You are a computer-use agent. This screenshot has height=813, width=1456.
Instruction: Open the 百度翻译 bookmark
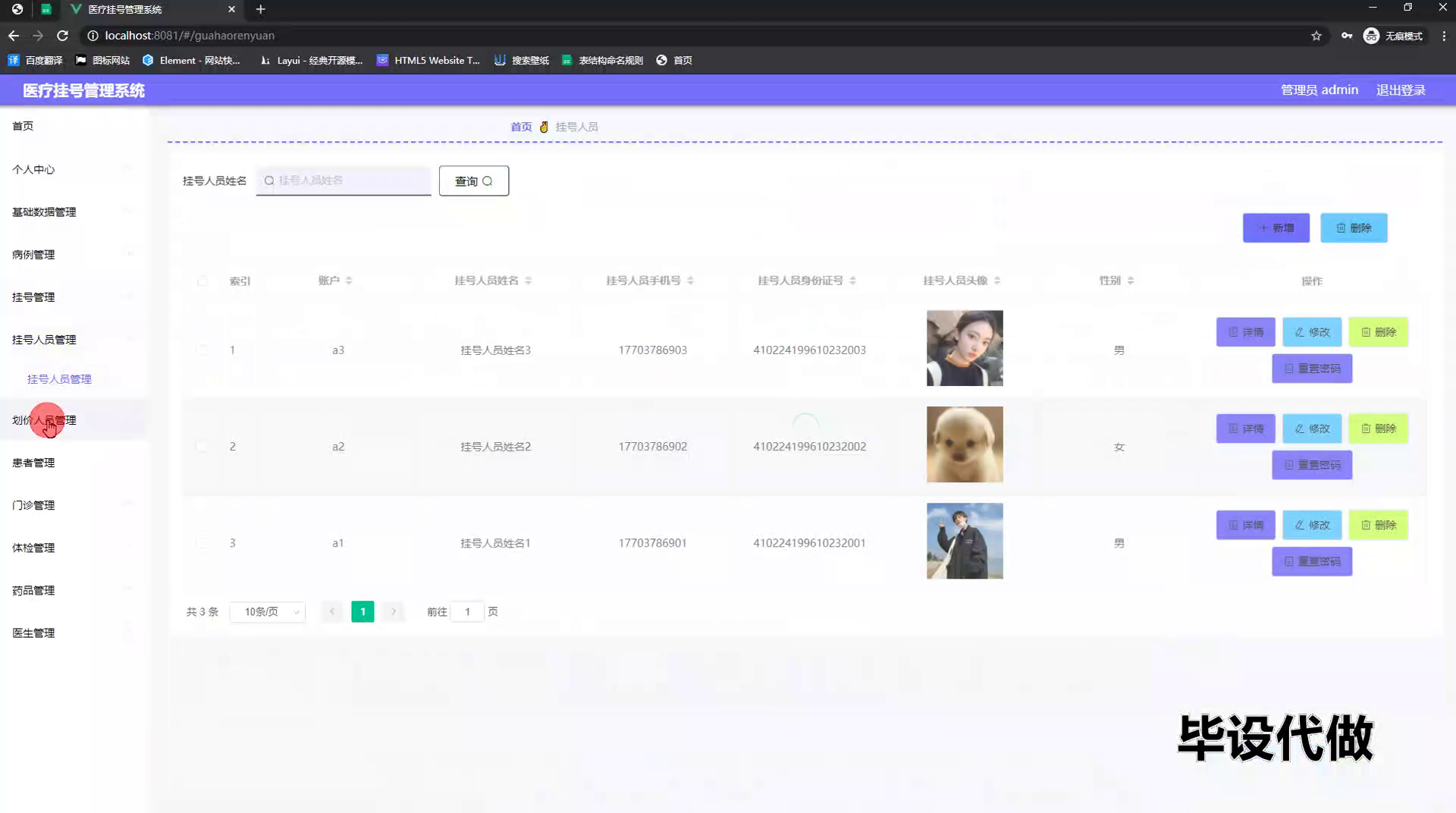pos(36,60)
